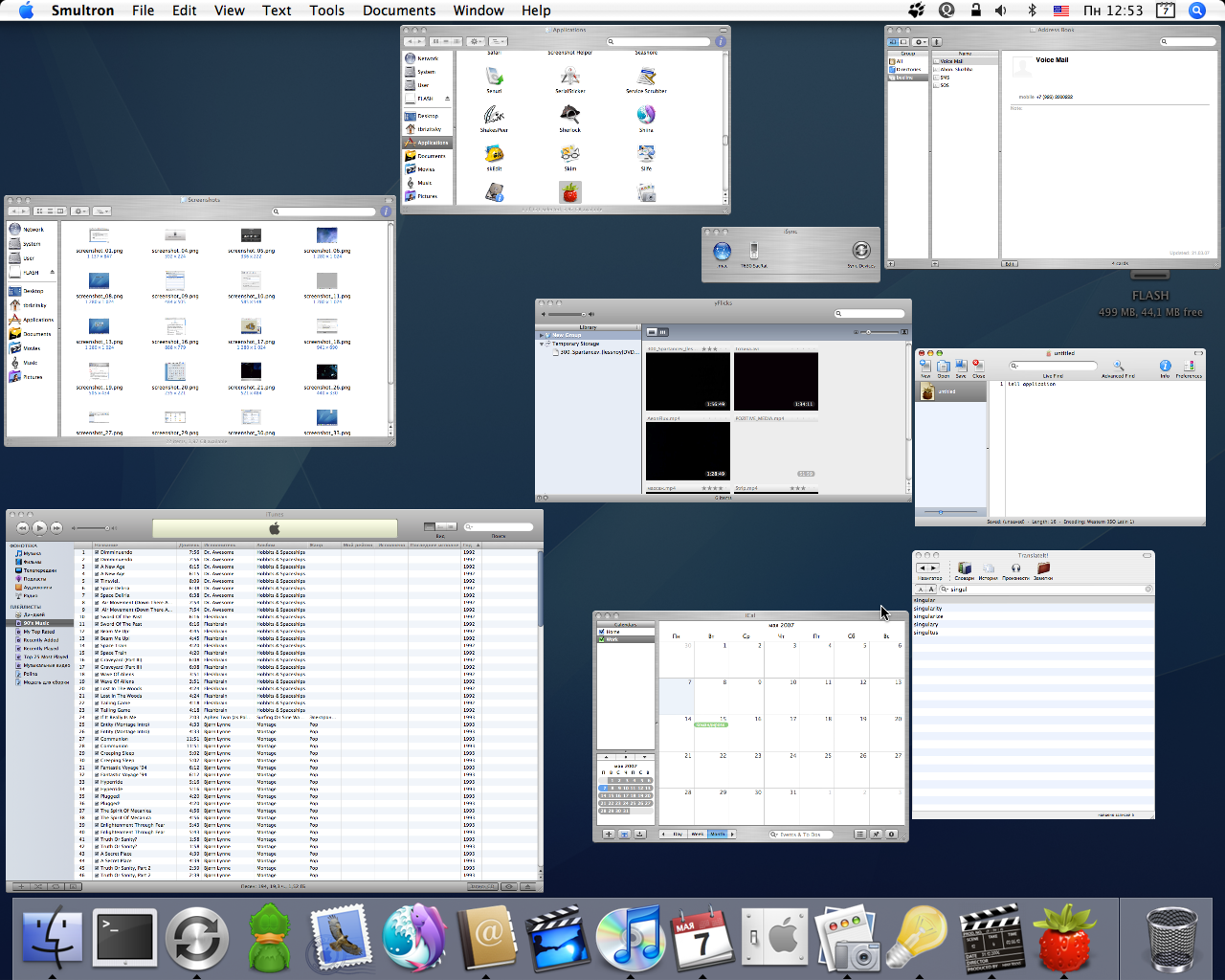Open search scope dropdown in TranslateIt field
Screen dimensions: 1225x980
(x=945, y=590)
